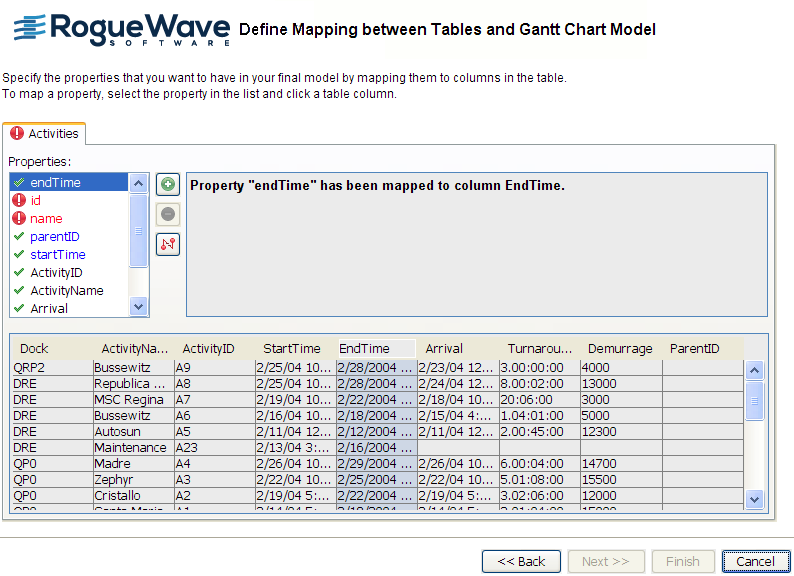Screen dimensions: 794x576
Task: Choose the Arrival property in list
Action: [x=49, y=309]
